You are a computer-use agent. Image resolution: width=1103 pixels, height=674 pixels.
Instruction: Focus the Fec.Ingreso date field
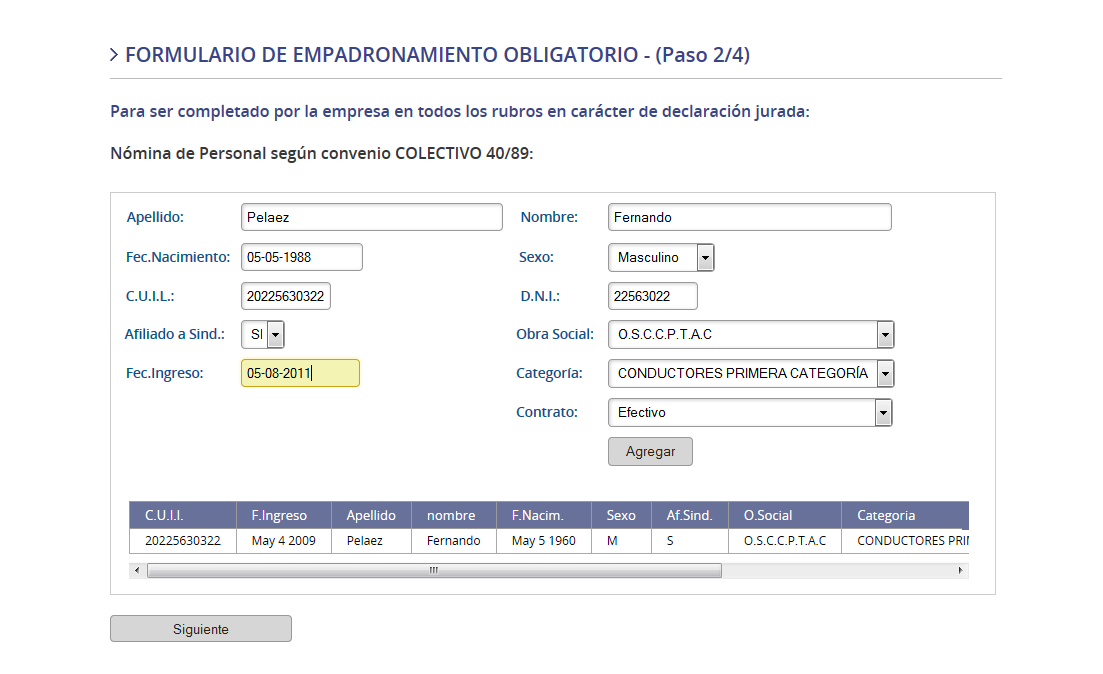point(300,373)
